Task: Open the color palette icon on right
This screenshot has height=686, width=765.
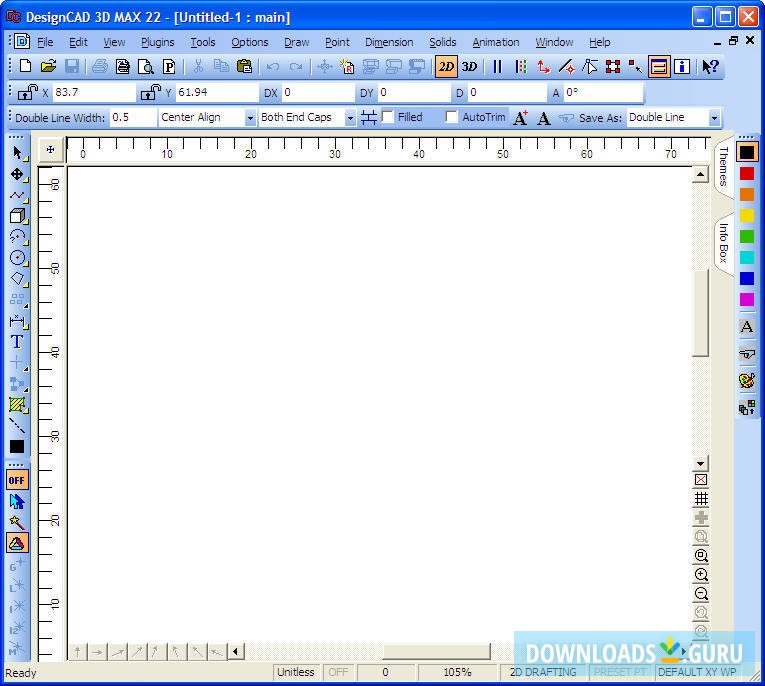Action: coord(747,381)
